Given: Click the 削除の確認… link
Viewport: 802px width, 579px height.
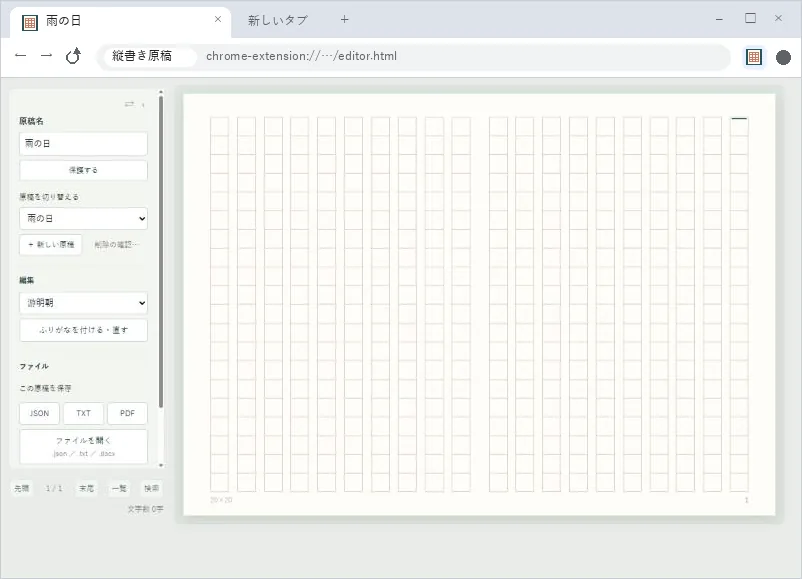Looking at the screenshot, I should (117, 244).
